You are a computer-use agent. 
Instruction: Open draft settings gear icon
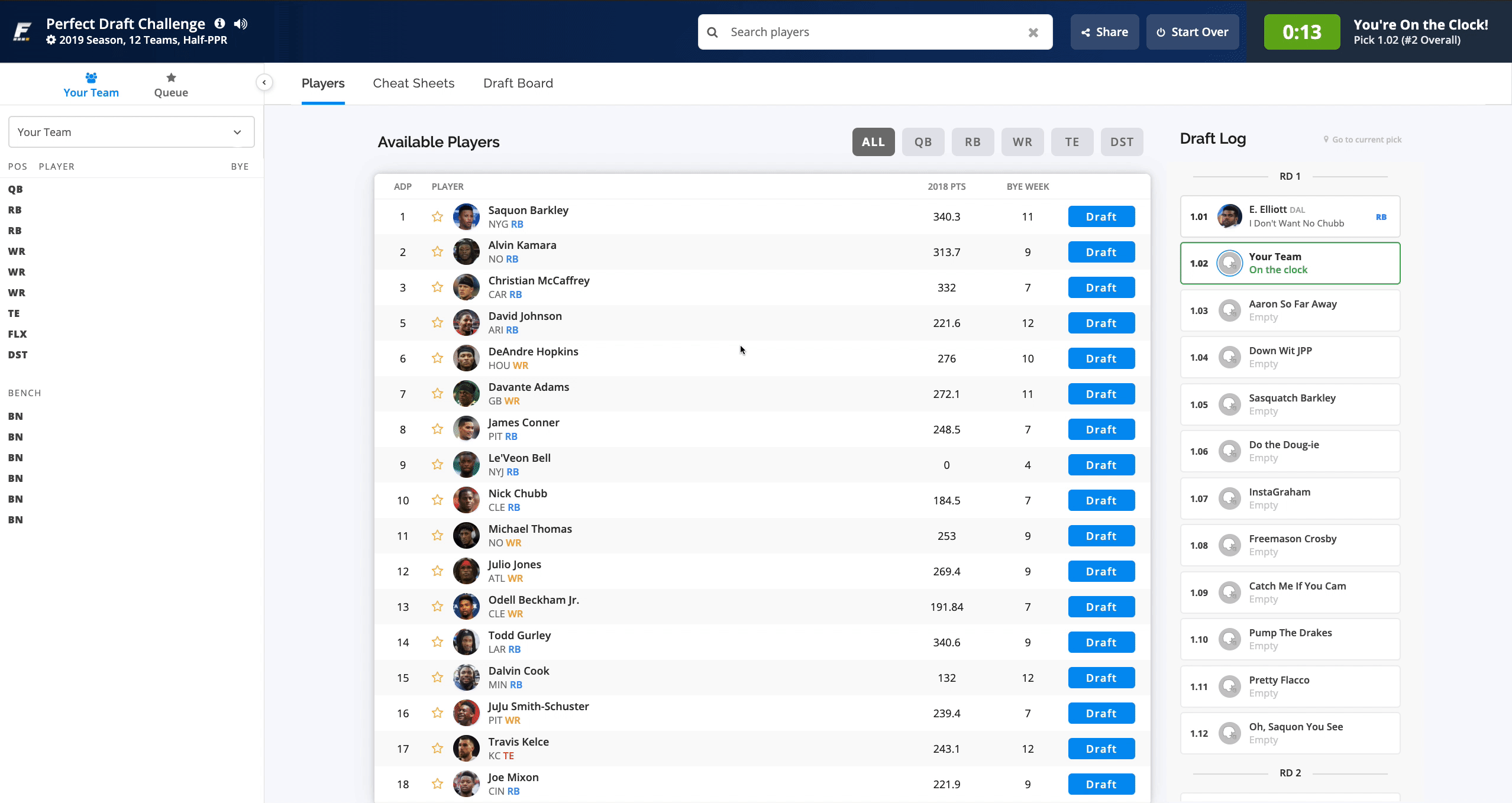pos(51,40)
